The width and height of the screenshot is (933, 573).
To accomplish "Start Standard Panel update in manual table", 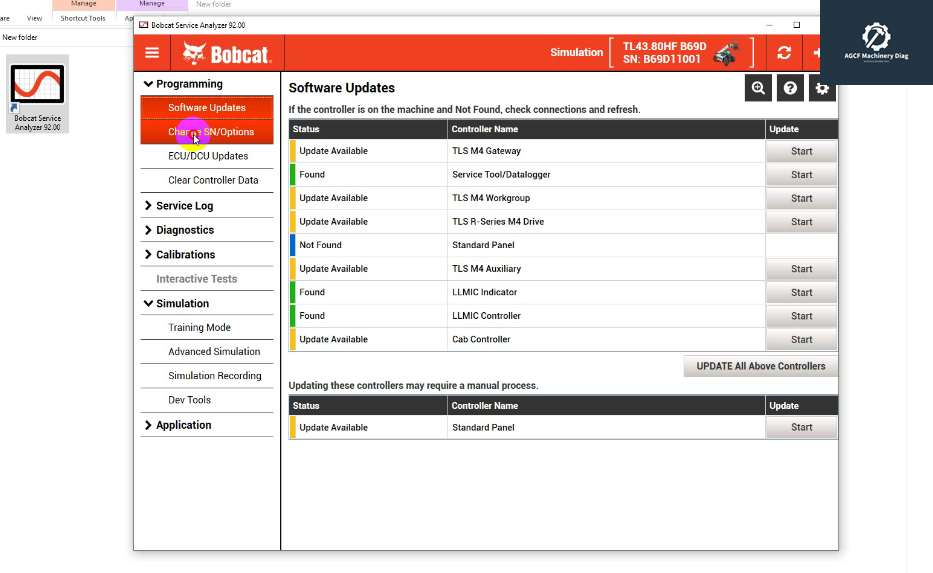I will click(801, 427).
